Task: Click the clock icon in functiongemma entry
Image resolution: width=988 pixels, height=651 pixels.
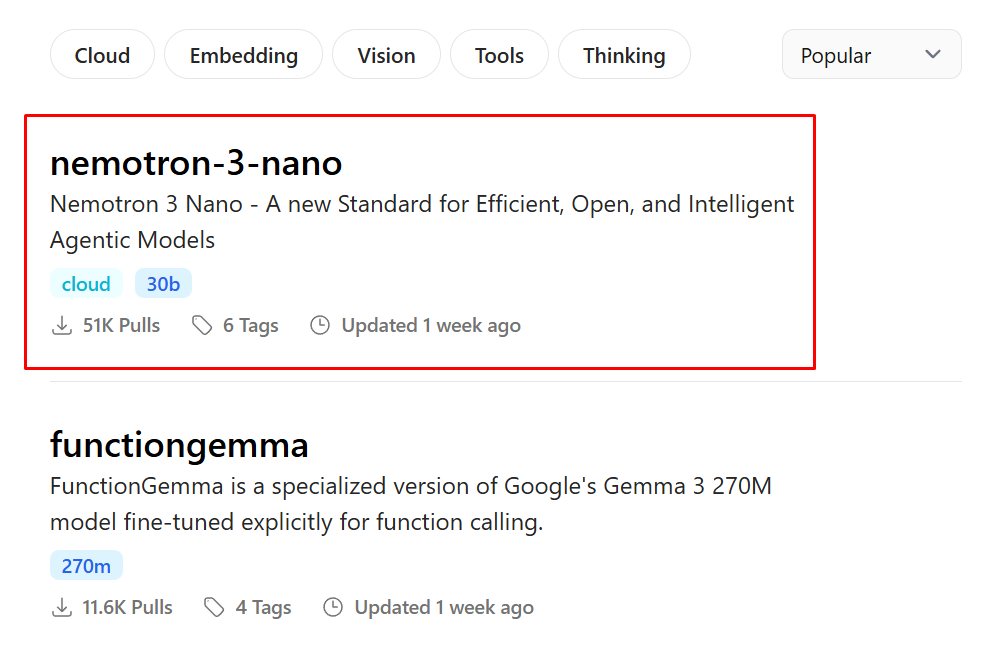Action: (x=333, y=608)
